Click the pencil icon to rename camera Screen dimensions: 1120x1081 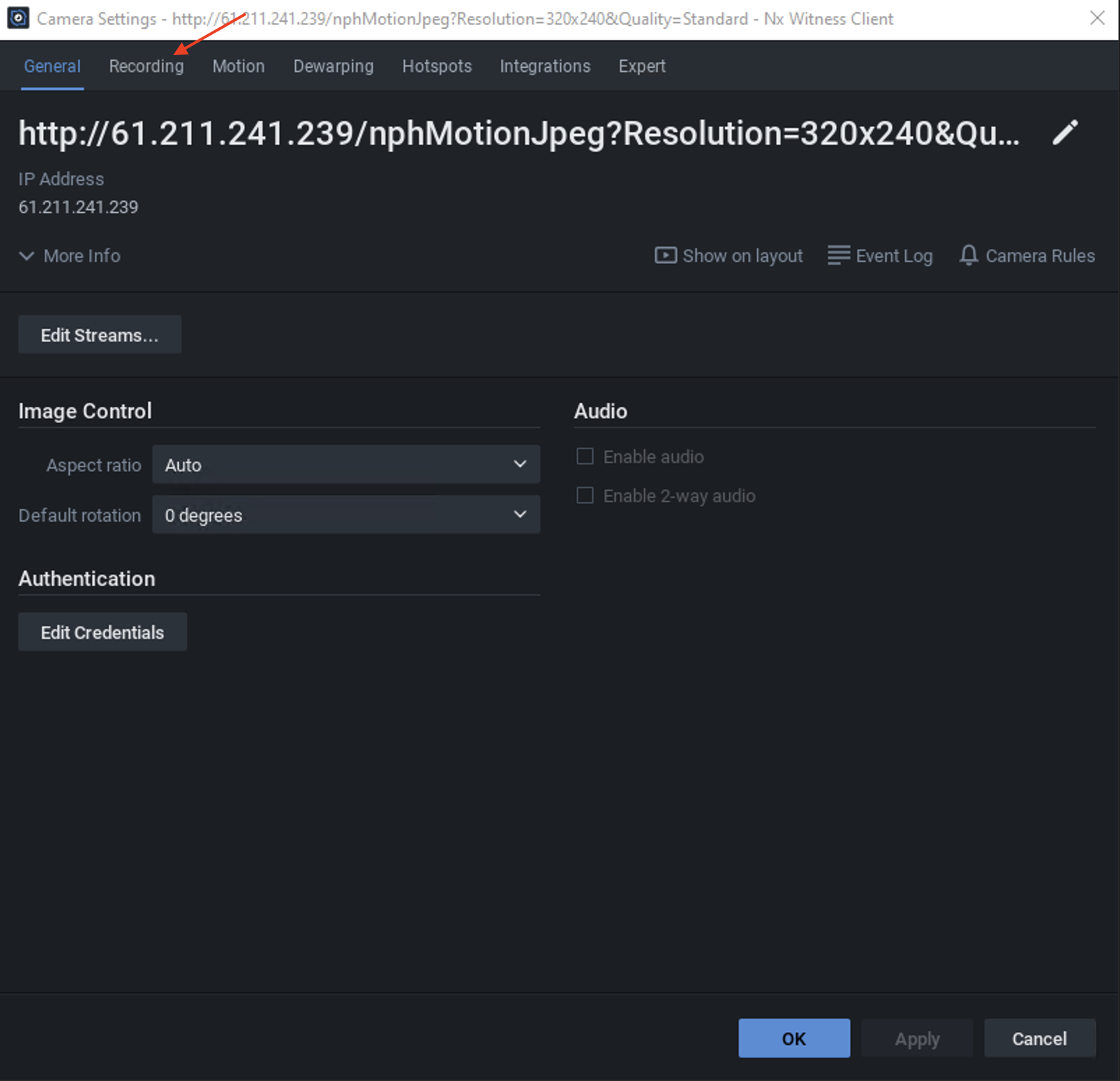(x=1065, y=132)
